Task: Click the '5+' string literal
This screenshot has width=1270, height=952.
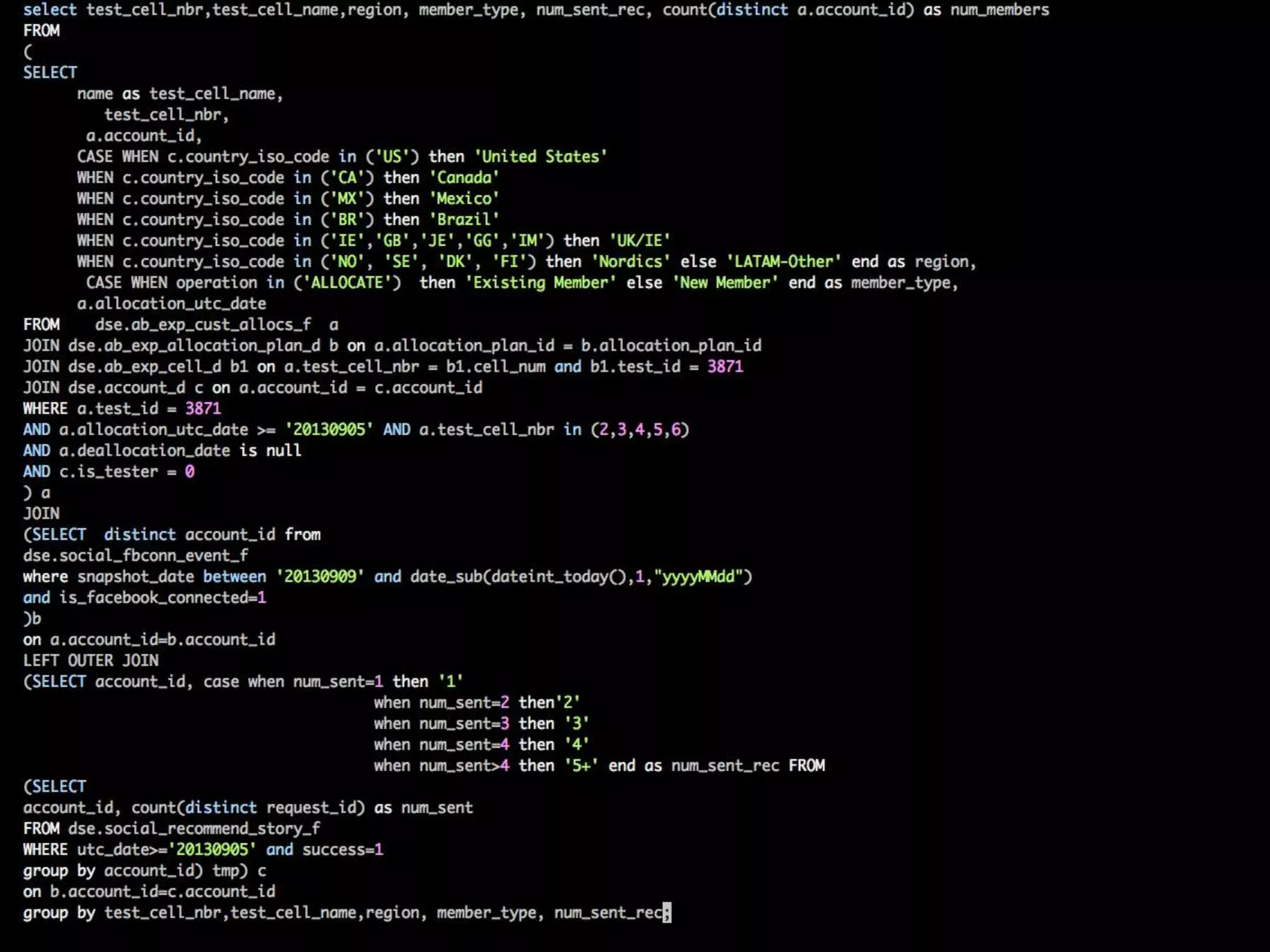Action: pyautogui.click(x=581, y=765)
